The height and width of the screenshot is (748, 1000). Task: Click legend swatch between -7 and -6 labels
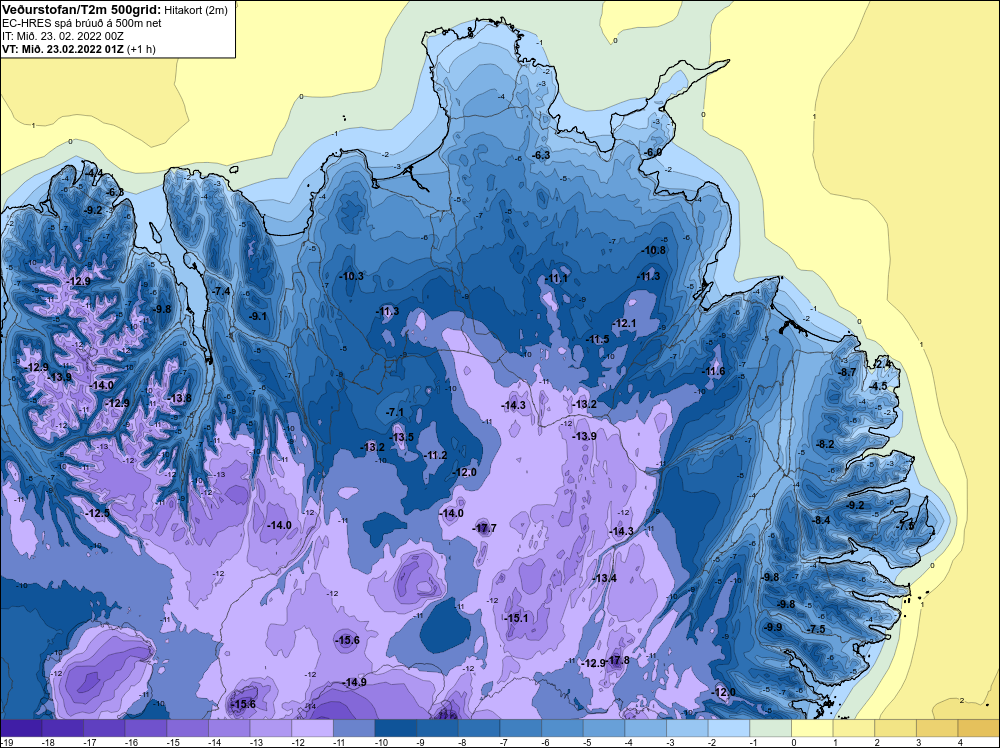pos(520,728)
